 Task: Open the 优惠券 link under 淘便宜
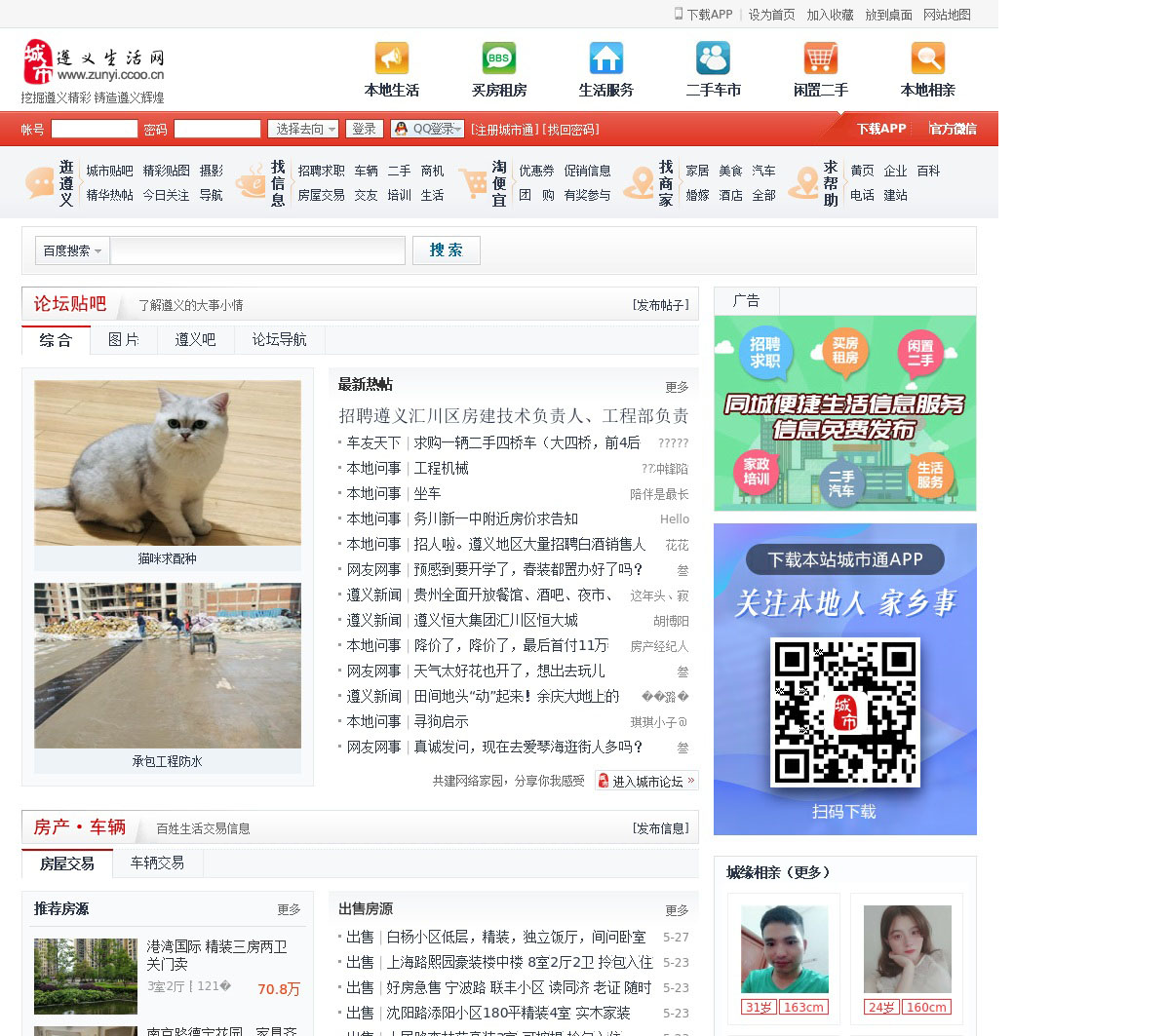(536, 171)
